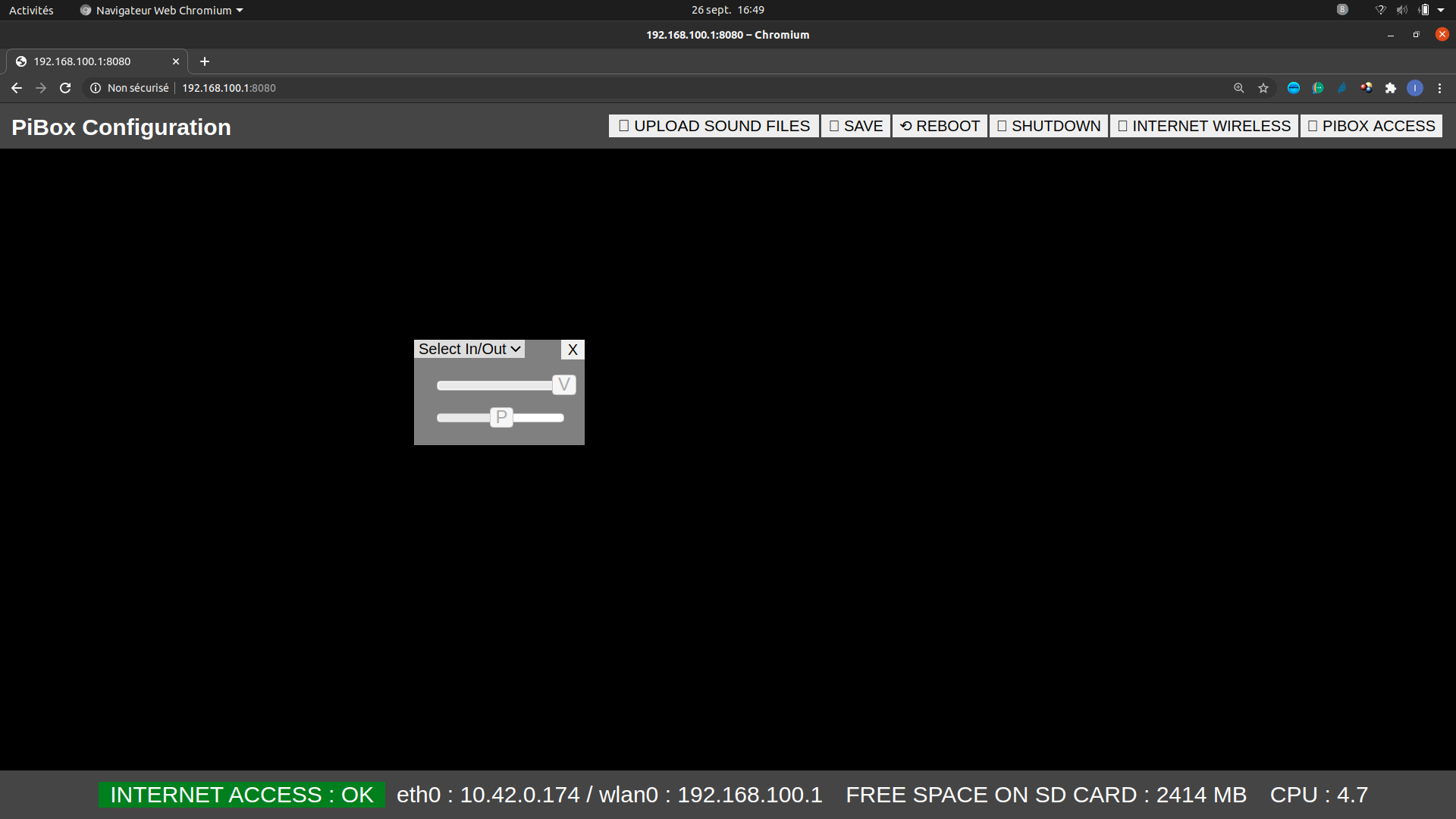Bookmark this page with the star icon
1456x819 pixels.
click(1263, 88)
